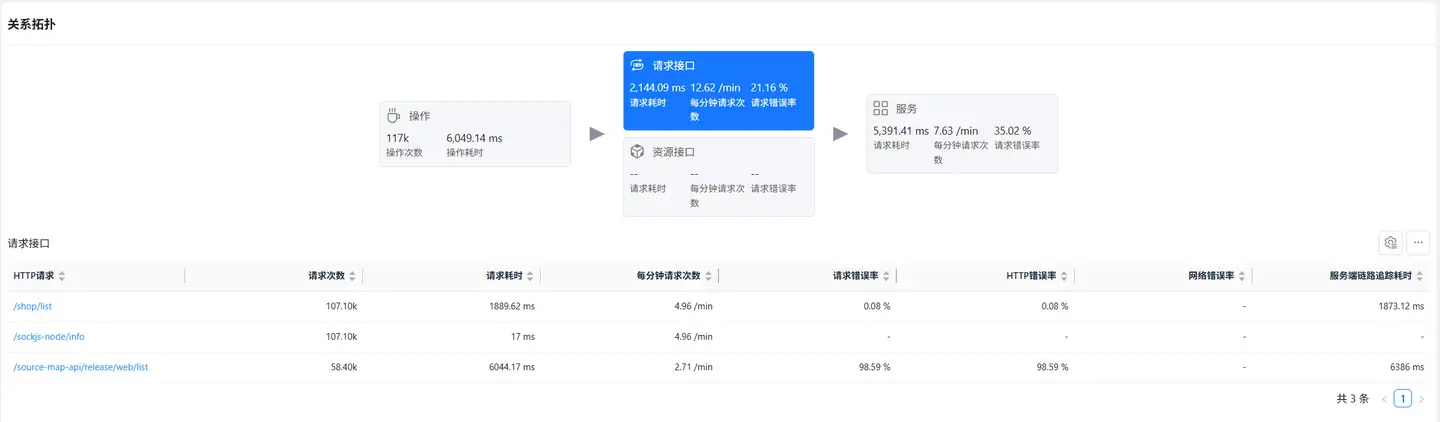Sort table by HTTP错误率 sort icon
The width and height of the screenshot is (1440, 422).
click(x=1064, y=276)
